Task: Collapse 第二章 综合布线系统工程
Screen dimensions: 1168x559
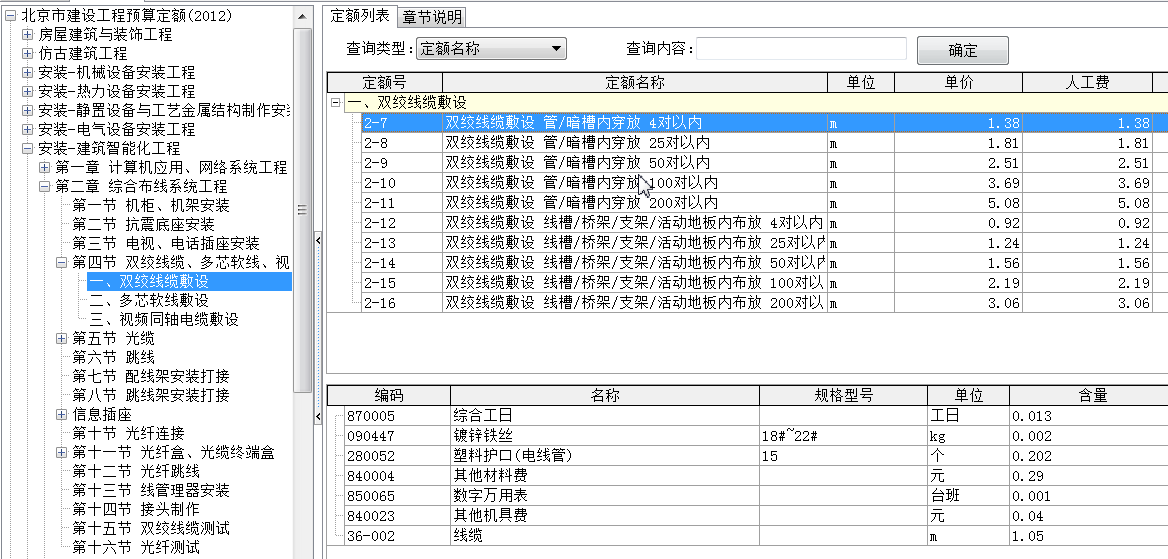Action: [45, 186]
